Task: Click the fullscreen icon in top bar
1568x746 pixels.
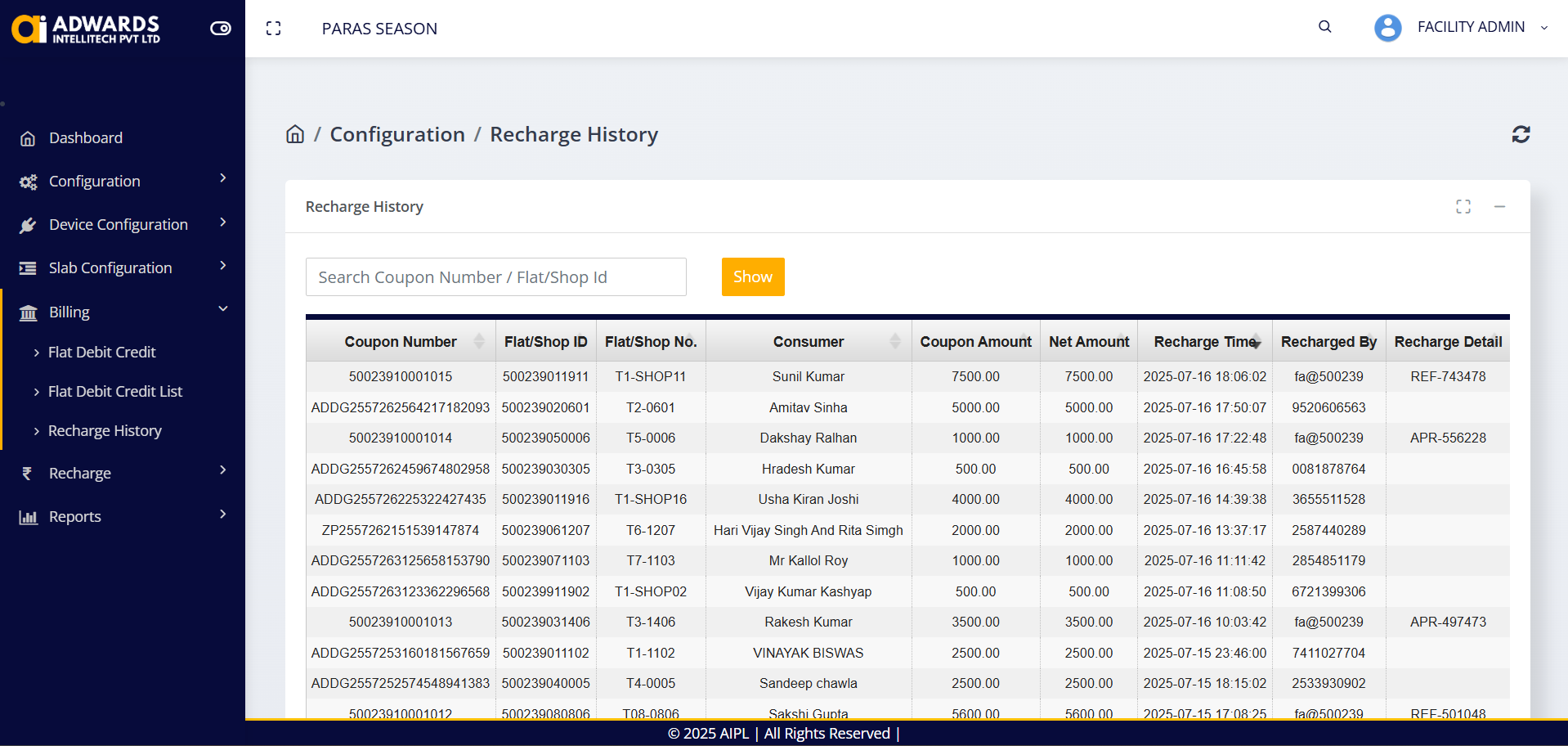Action: (274, 29)
